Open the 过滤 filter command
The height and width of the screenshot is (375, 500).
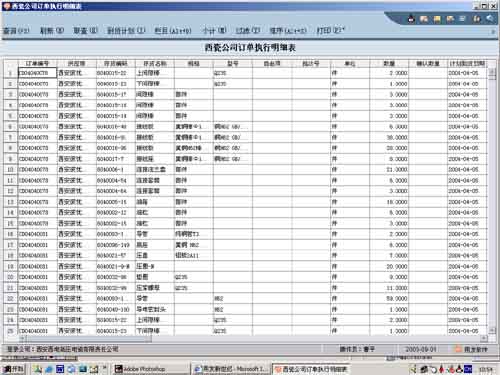click(x=248, y=30)
